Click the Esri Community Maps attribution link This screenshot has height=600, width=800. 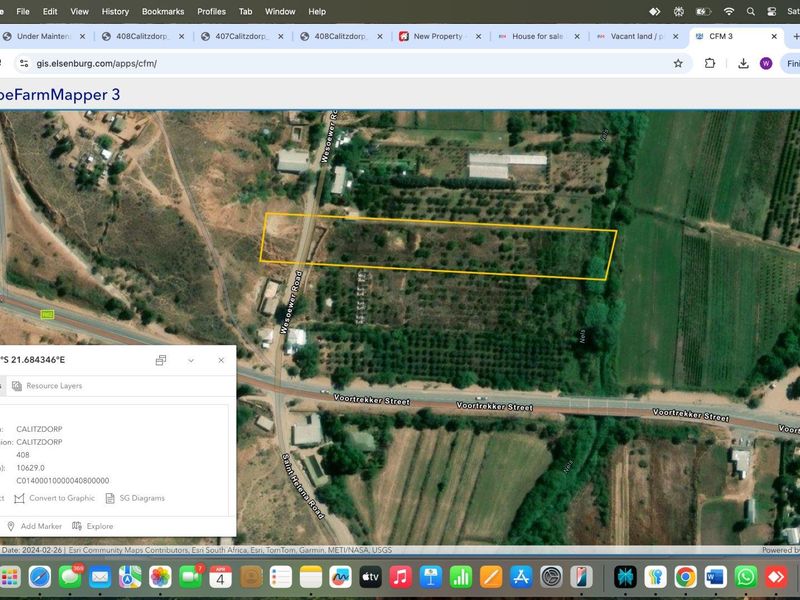tap(130, 548)
